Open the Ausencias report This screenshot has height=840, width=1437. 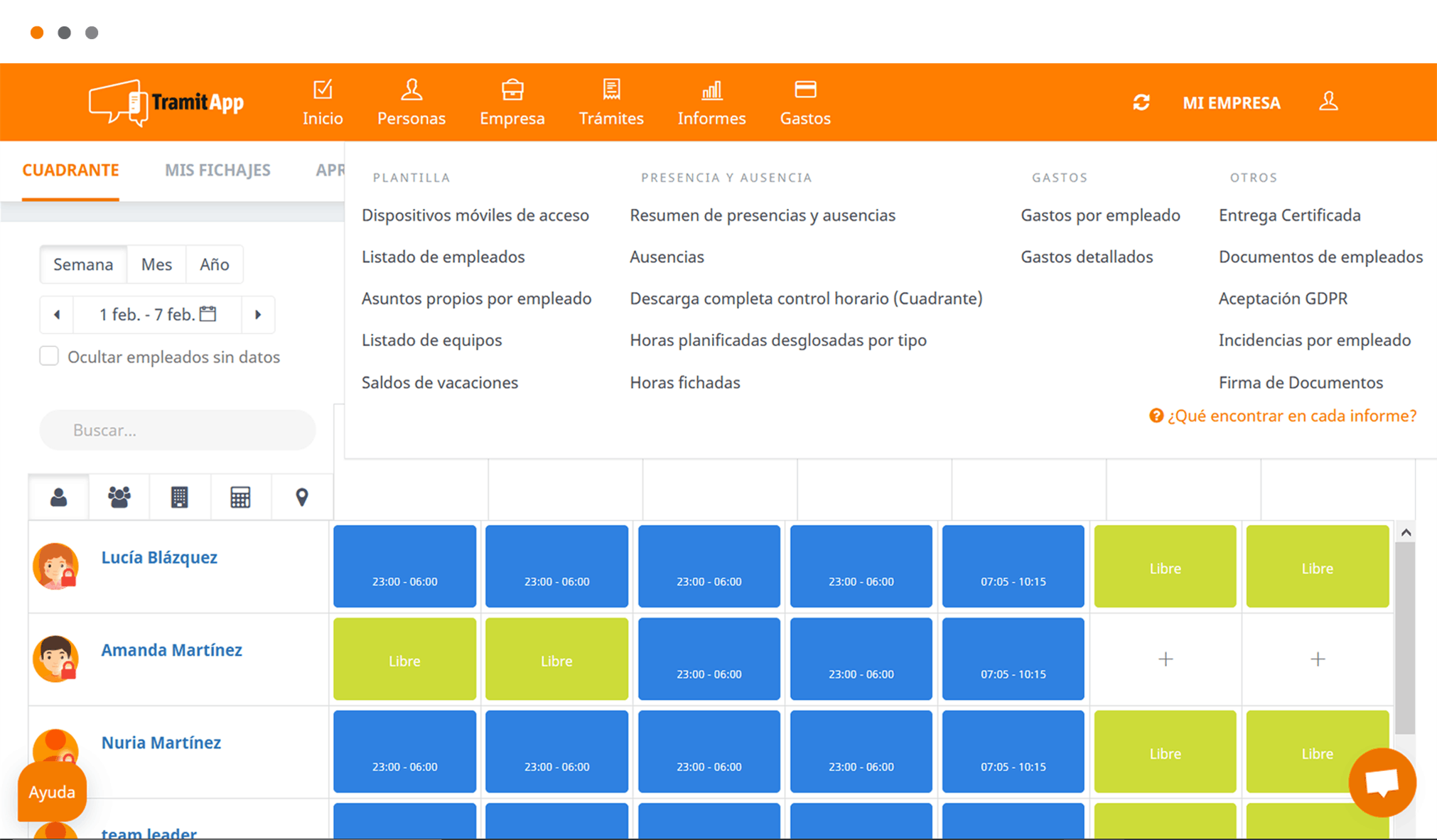[667, 257]
